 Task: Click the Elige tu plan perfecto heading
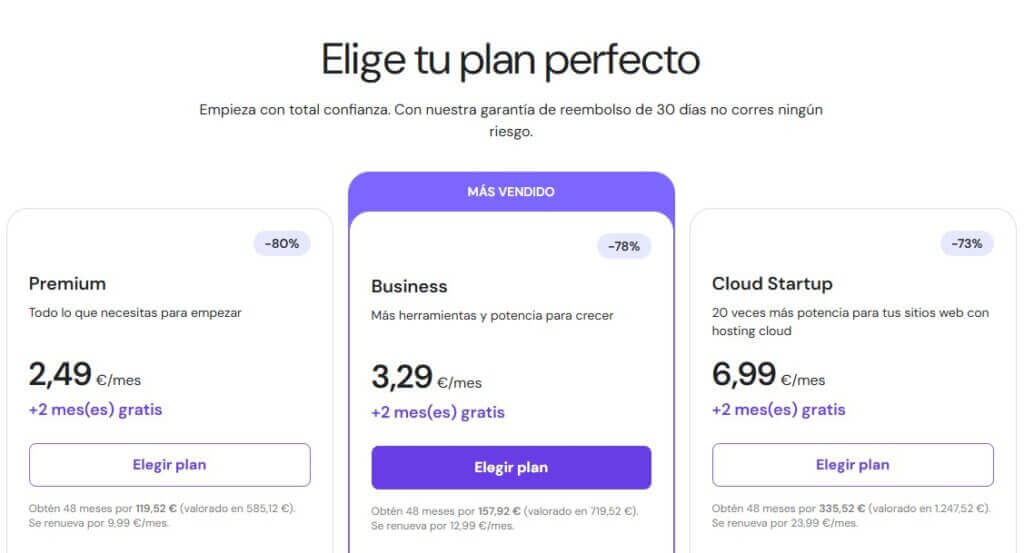[510, 60]
